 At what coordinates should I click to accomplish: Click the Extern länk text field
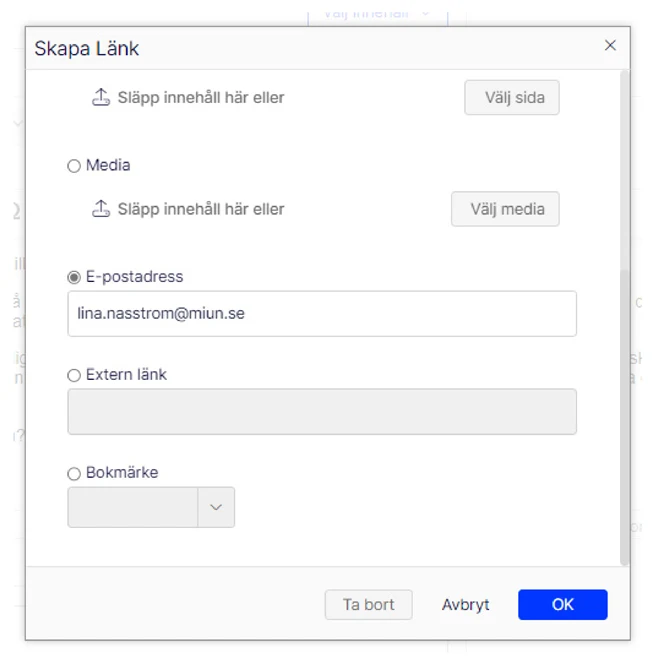322,411
